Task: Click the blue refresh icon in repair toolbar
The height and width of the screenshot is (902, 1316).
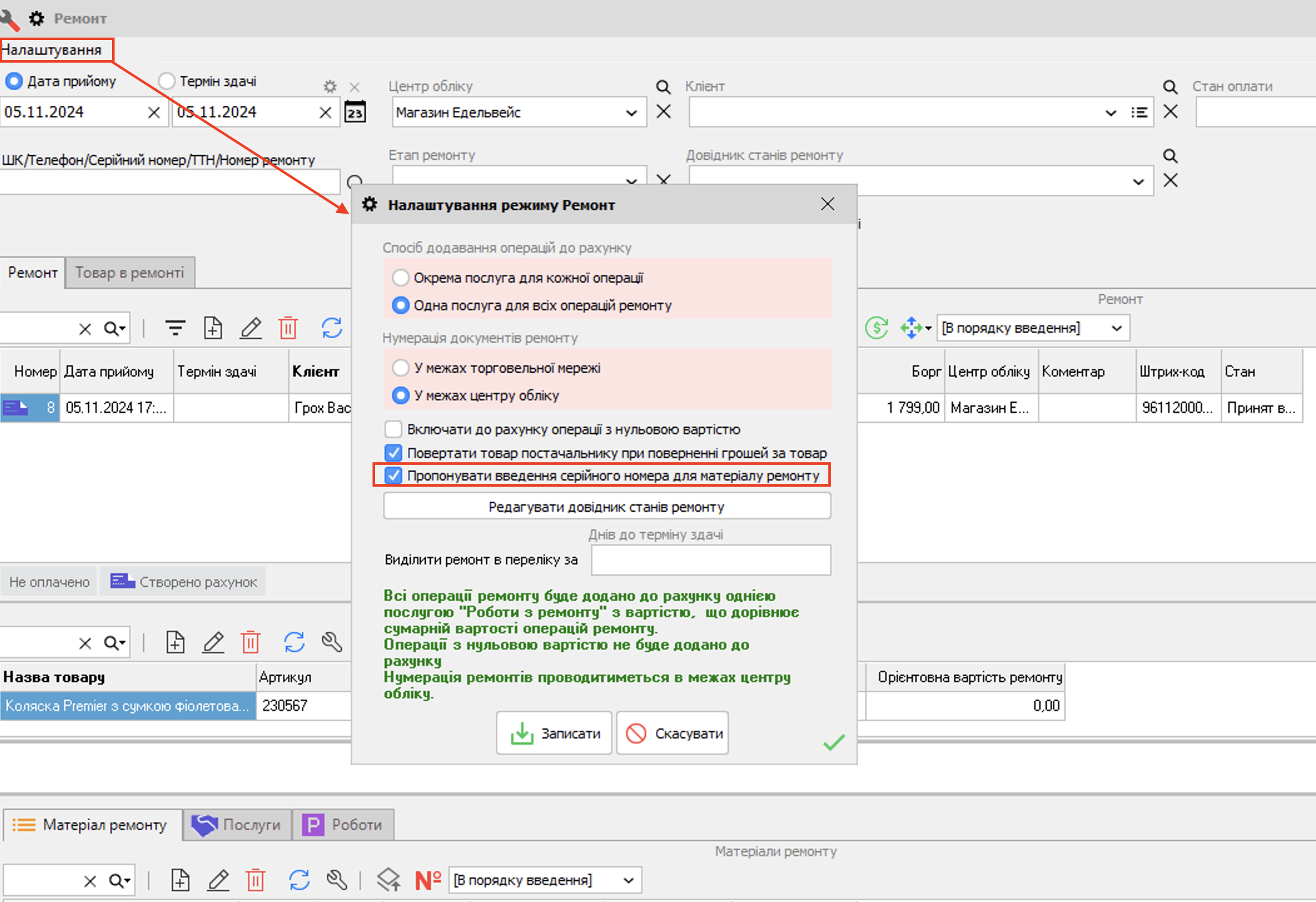Action: click(332, 328)
